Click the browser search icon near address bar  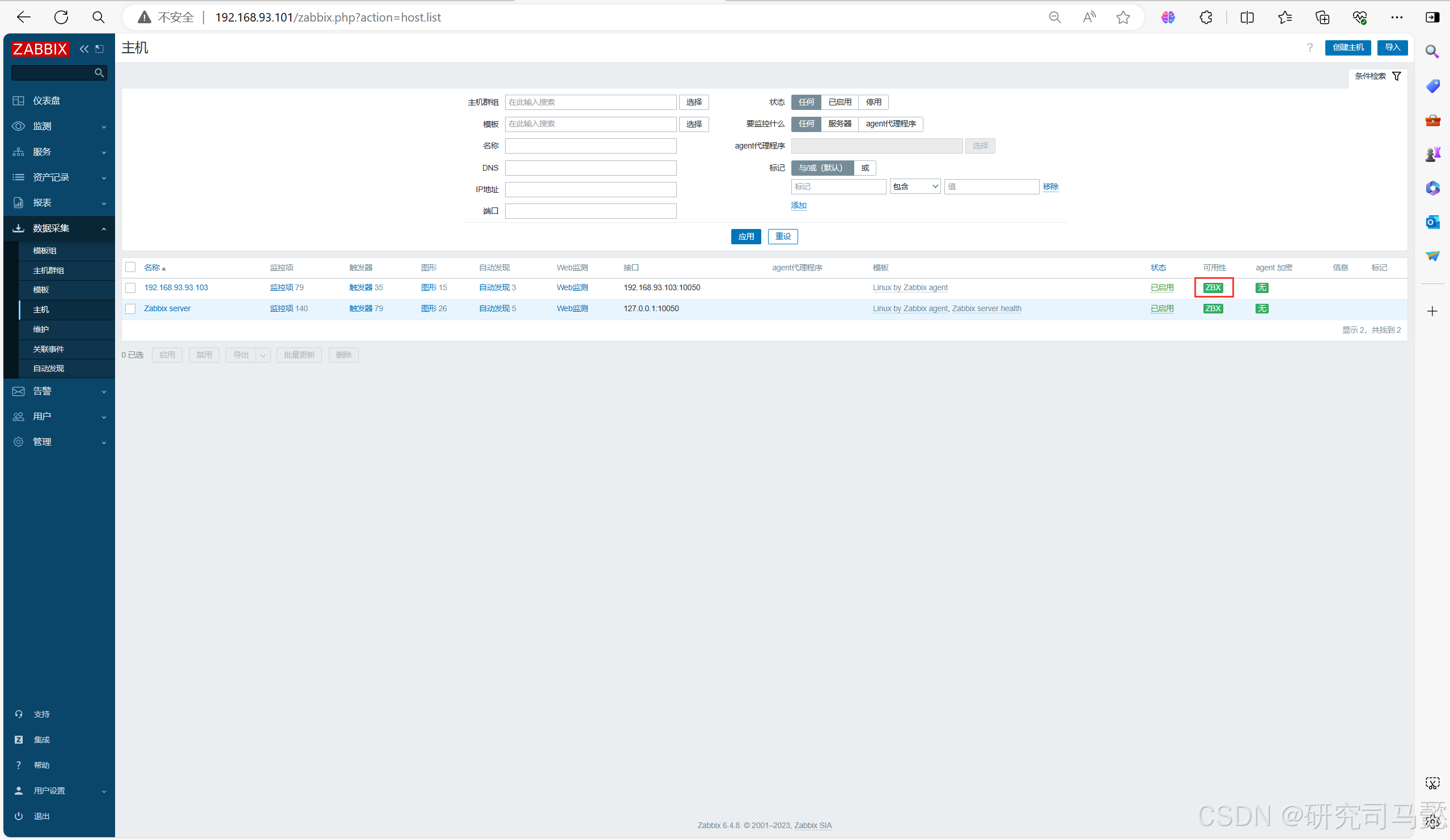pyautogui.click(x=99, y=17)
